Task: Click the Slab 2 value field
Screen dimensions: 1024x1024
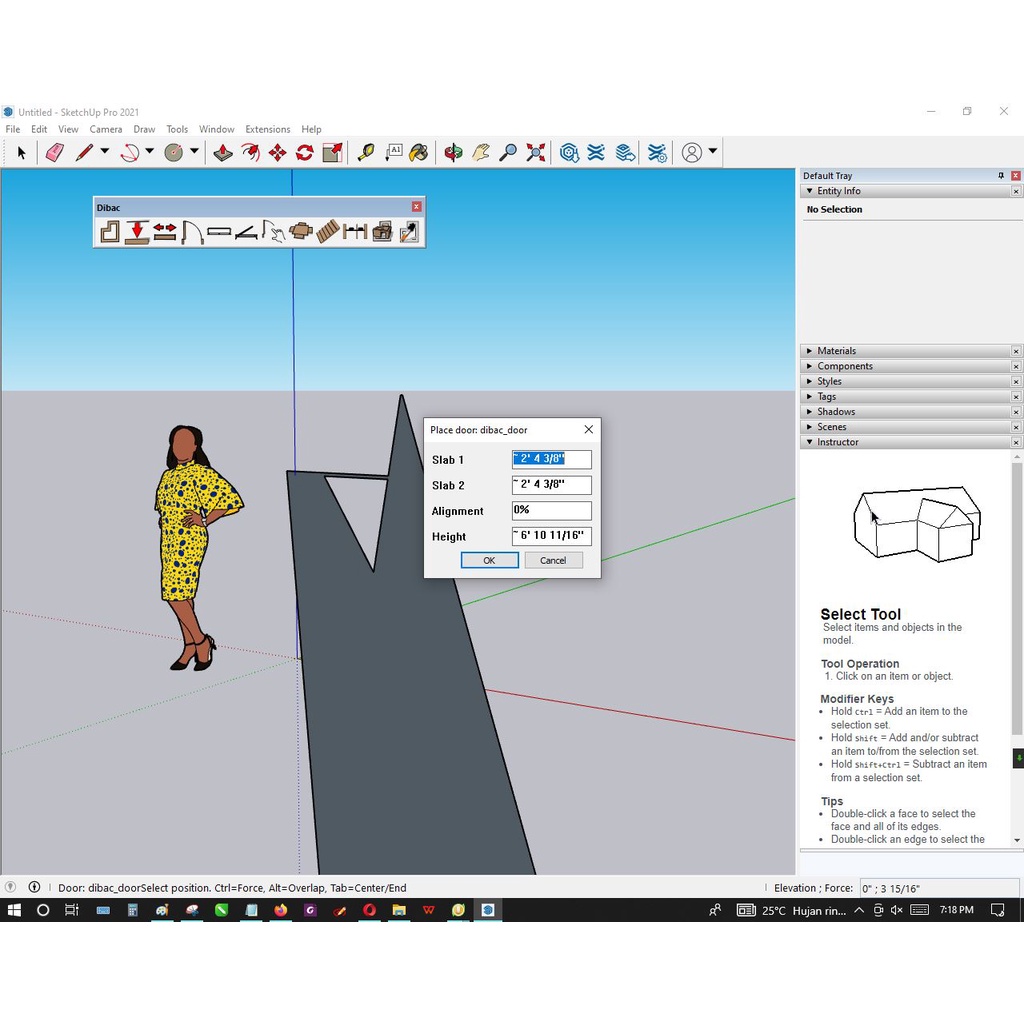Action: (x=552, y=485)
